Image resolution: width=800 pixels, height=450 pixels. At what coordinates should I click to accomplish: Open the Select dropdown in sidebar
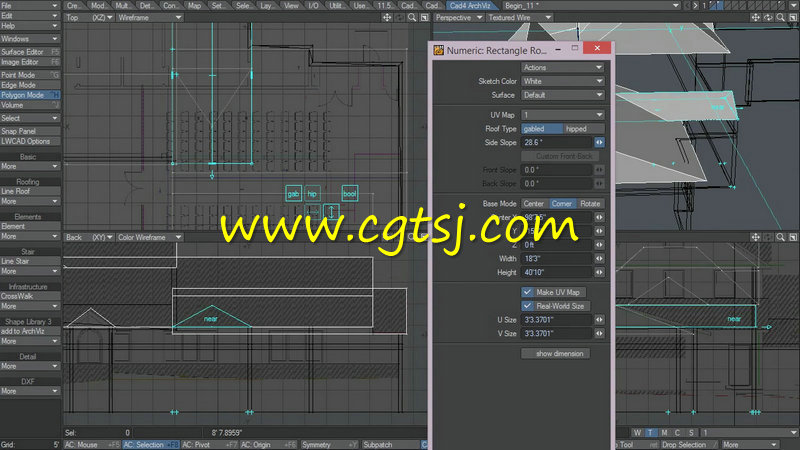coord(30,118)
